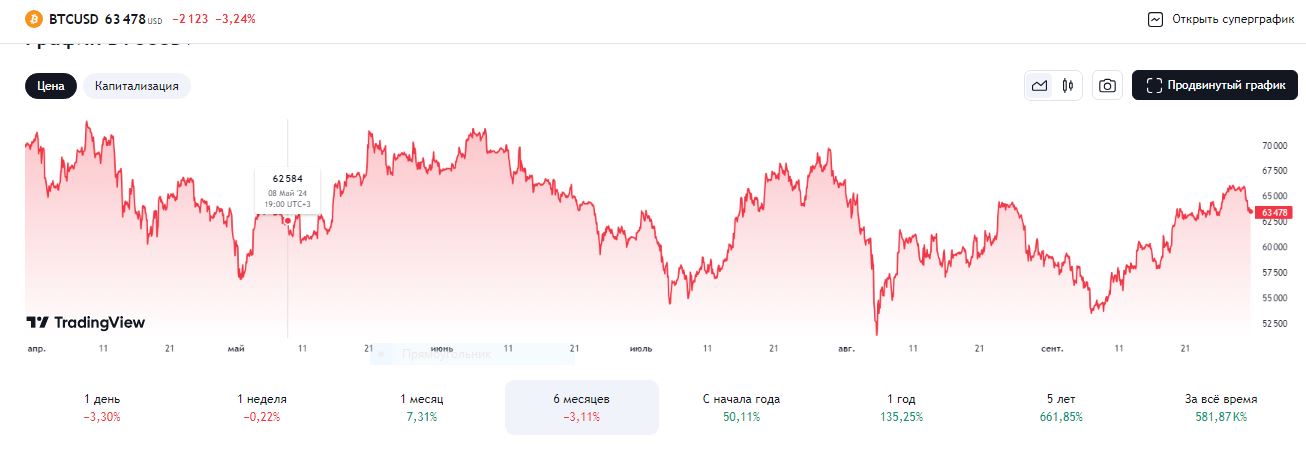Take chart snapshot with camera icon

[1107, 86]
